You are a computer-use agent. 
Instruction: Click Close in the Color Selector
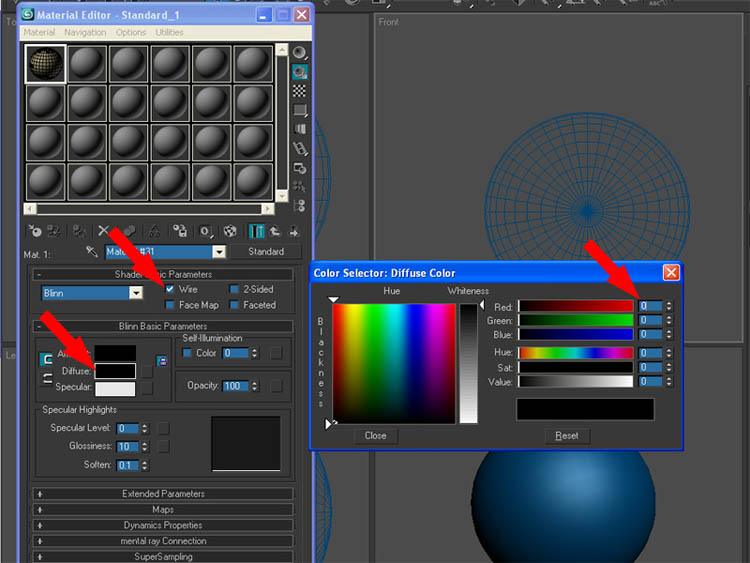[x=376, y=436]
